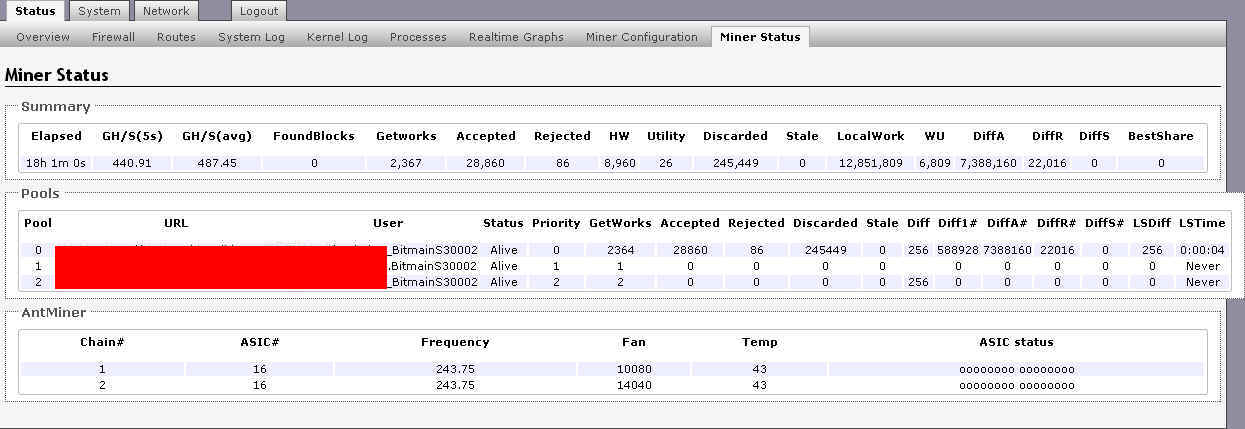Go to the Routes sub-tab

(176, 37)
